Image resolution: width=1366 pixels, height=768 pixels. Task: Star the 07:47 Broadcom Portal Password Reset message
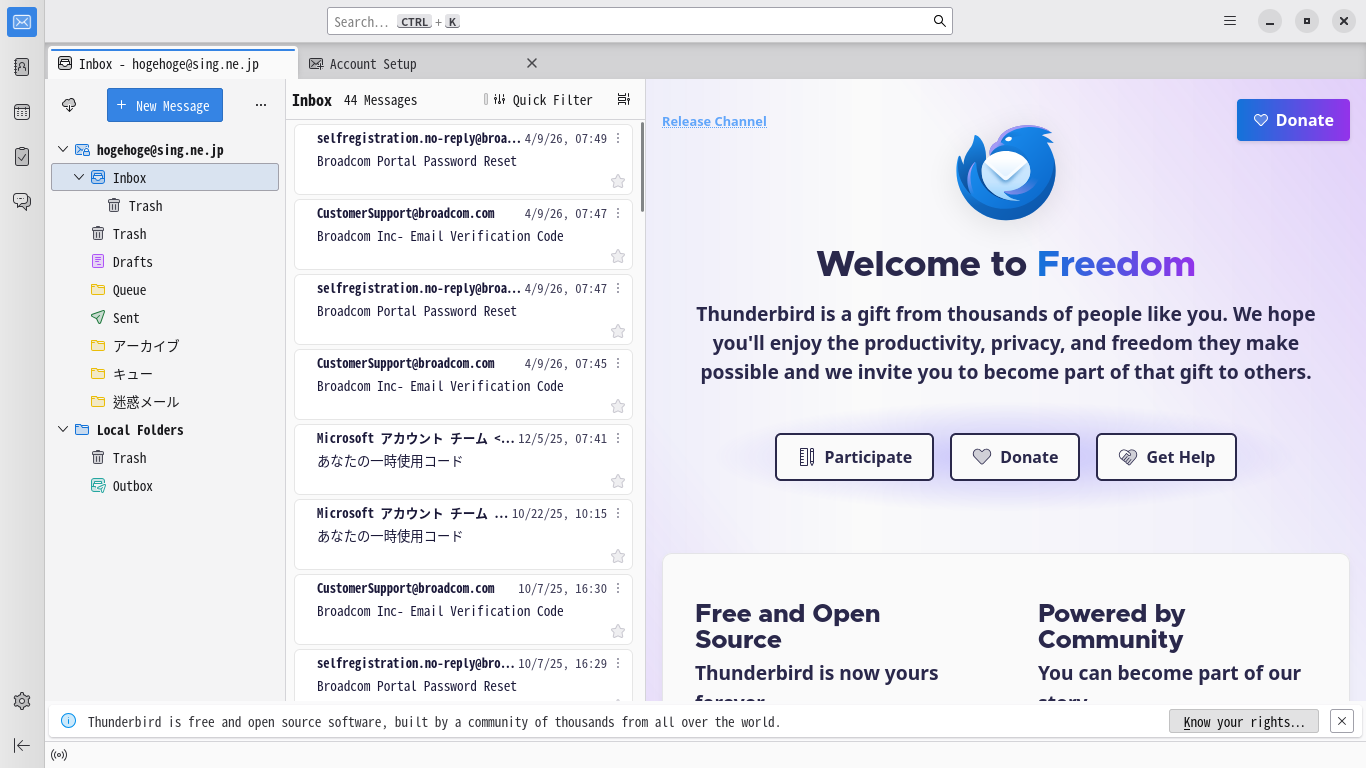(x=618, y=331)
